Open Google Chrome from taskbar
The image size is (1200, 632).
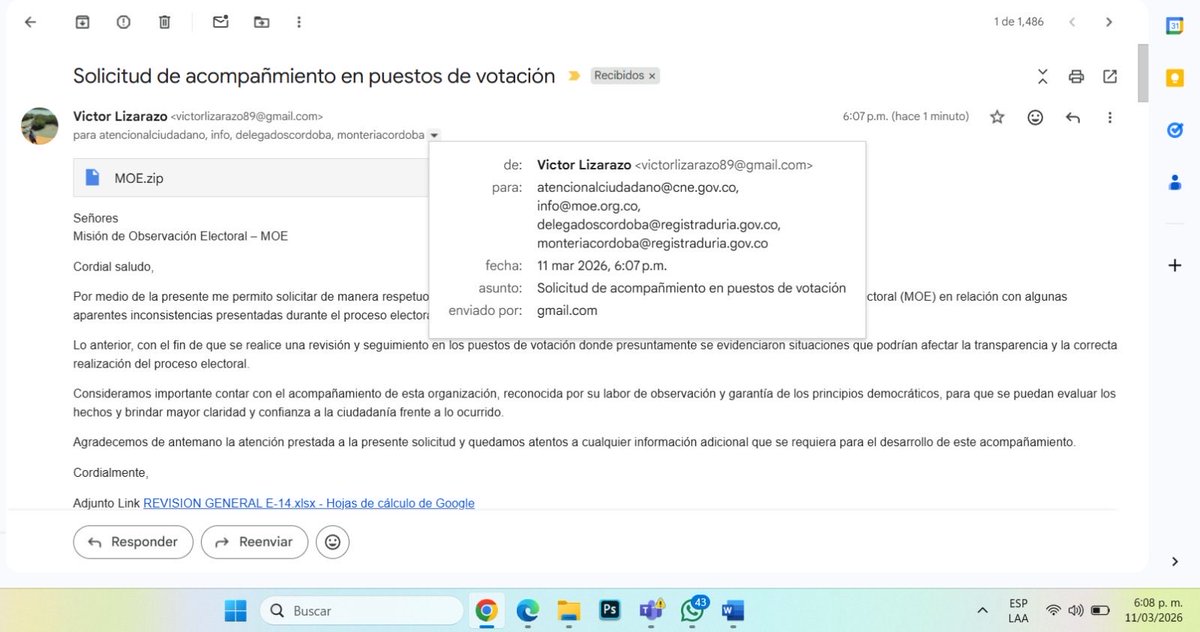coord(486,610)
